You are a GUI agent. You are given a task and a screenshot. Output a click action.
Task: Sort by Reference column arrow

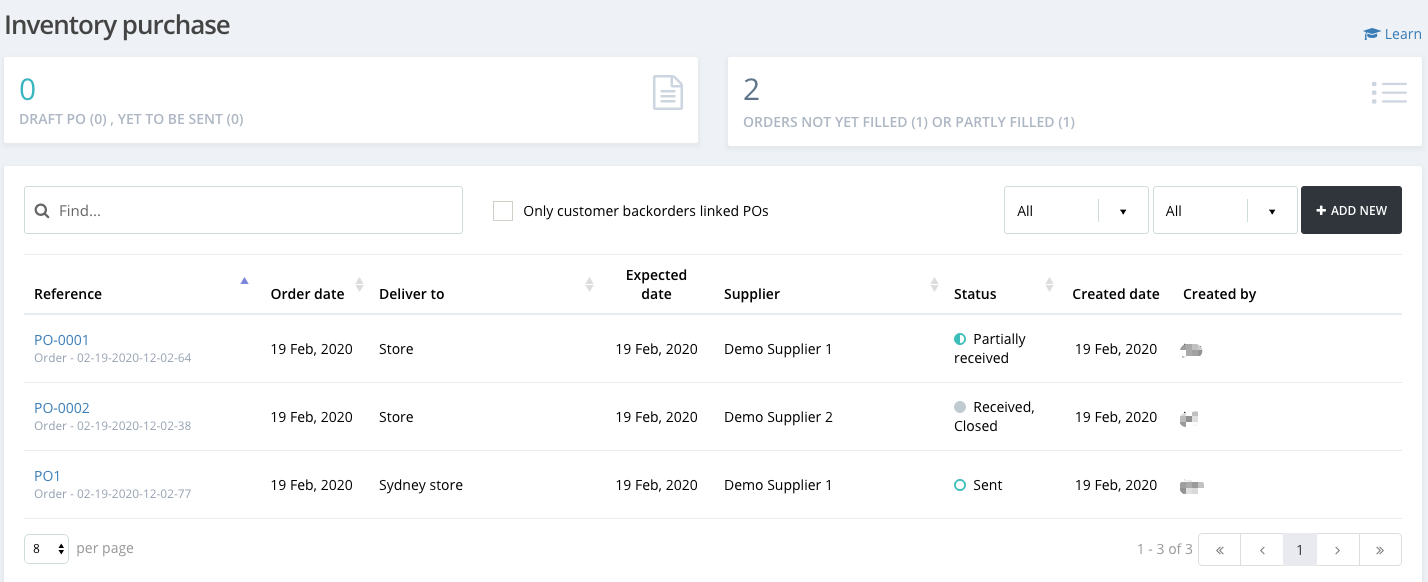(244, 281)
